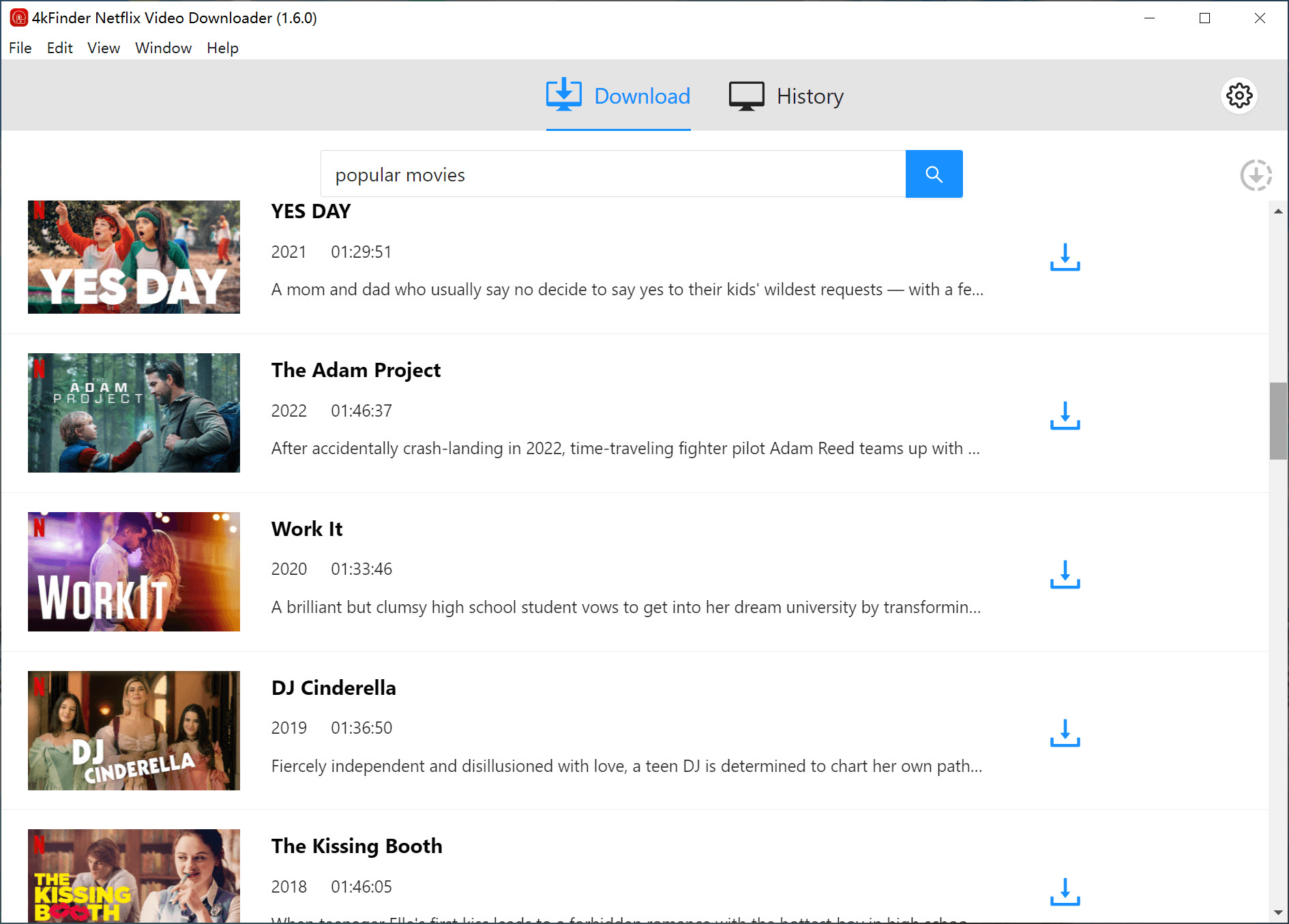This screenshot has height=924, width=1289.
Task: Open the Help menu
Action: coord(223,48)
